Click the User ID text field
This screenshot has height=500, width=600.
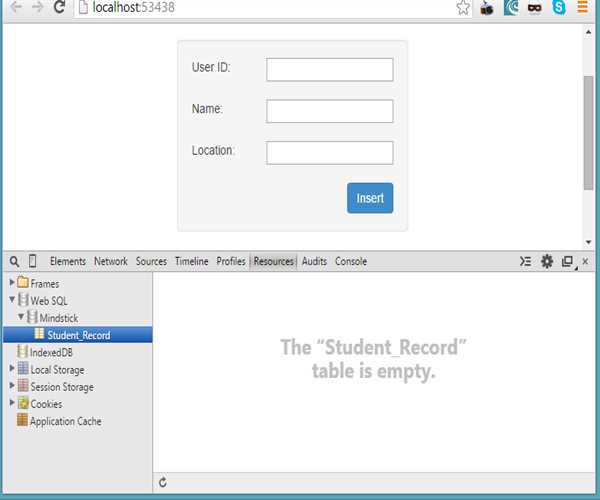(329, 69)
